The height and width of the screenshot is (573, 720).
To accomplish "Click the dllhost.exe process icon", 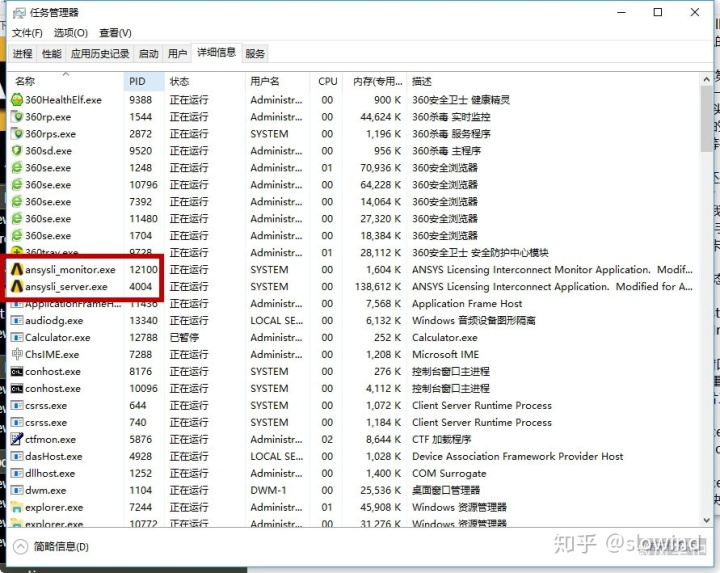I will coord(17,473).
